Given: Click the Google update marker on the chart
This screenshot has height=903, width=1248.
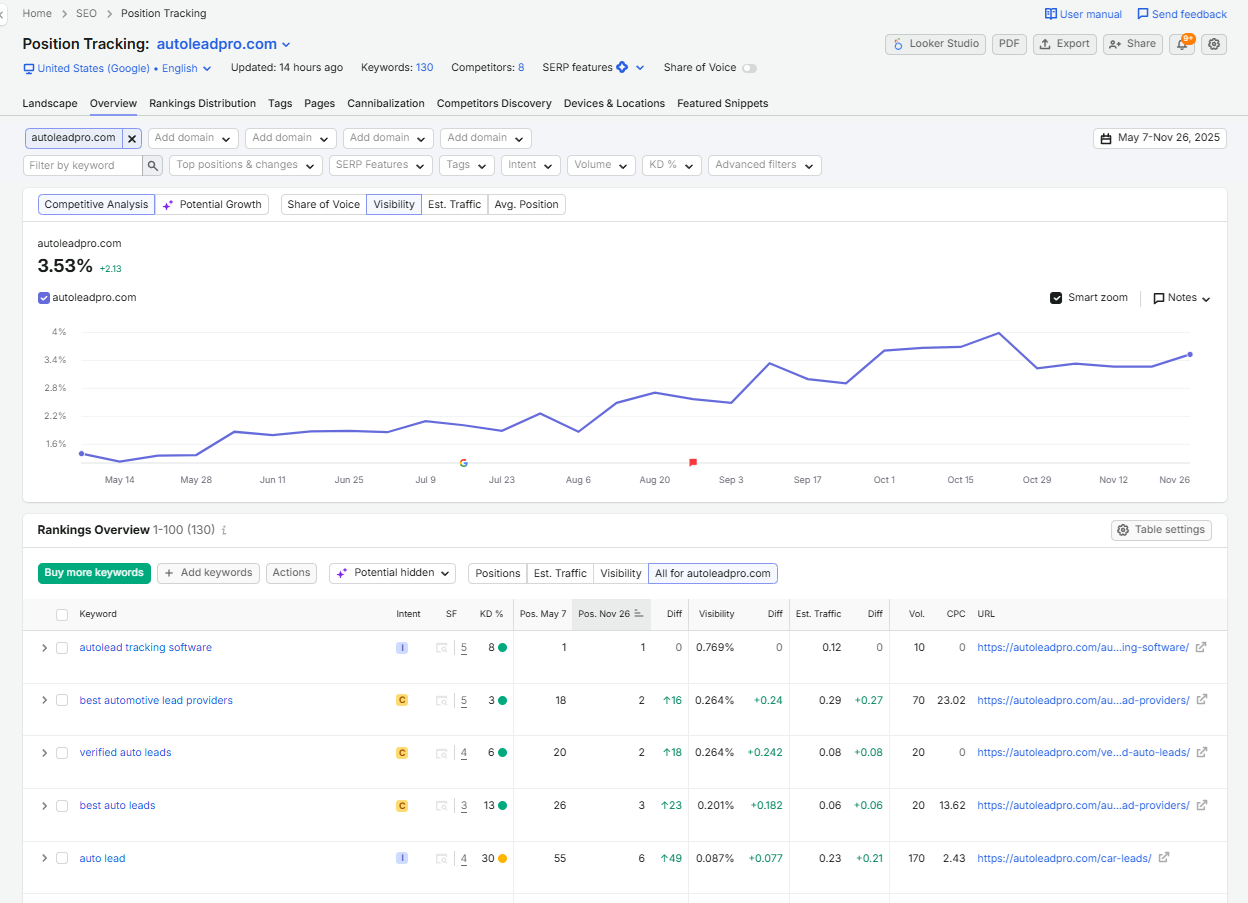Looking at the screenshot, I should tap(464, 462).
